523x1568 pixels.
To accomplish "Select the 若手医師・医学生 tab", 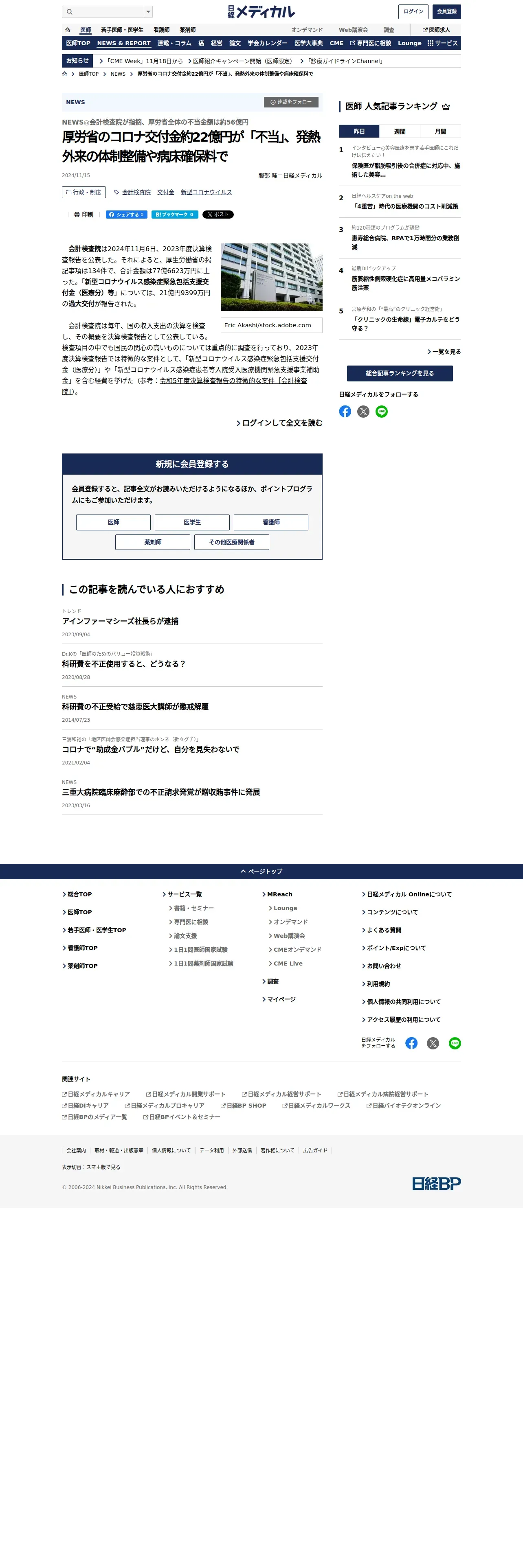I will tap(122, 30).
